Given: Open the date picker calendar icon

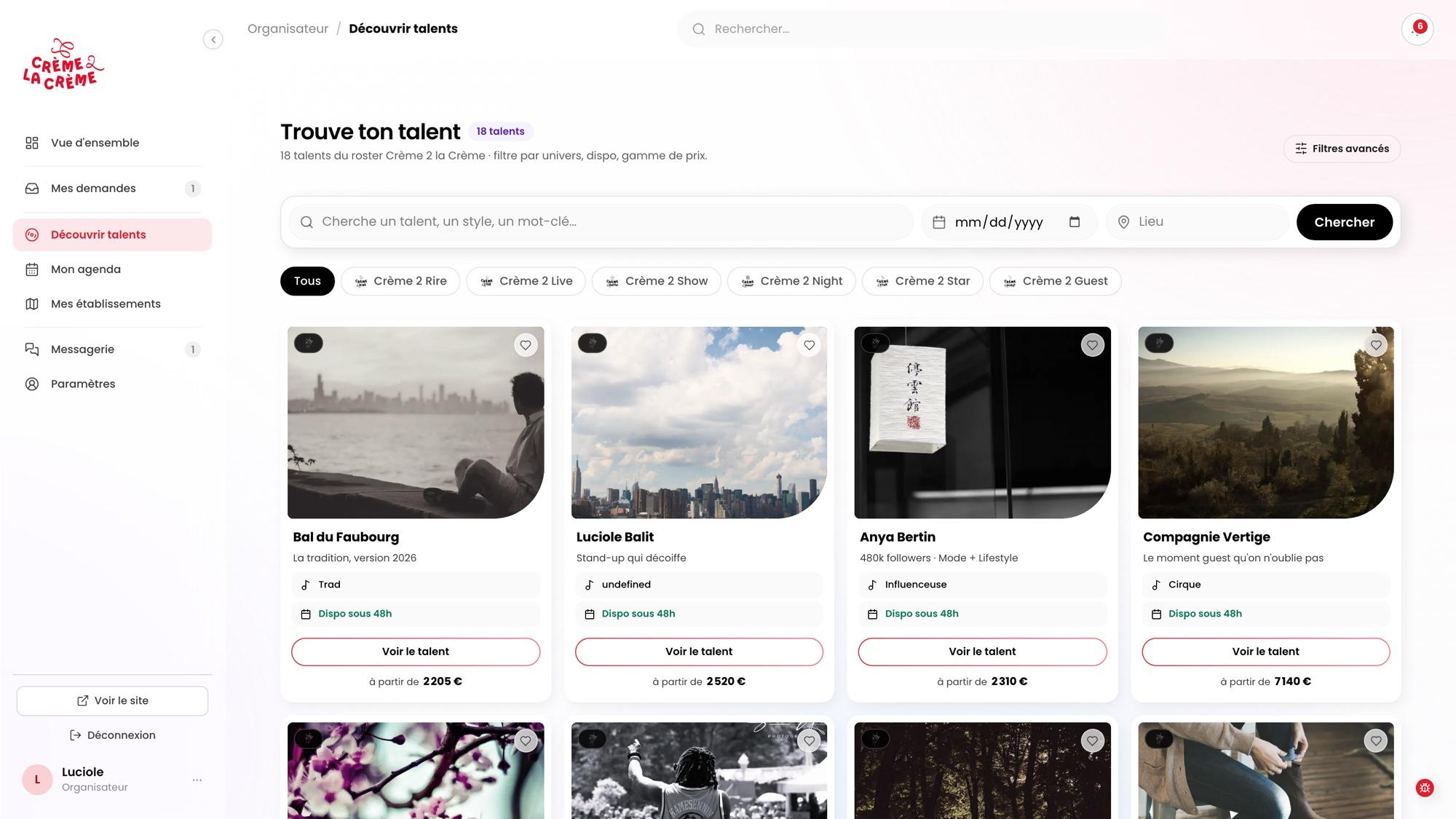Looking at the screenshot, I should [x=1075, y=222].
